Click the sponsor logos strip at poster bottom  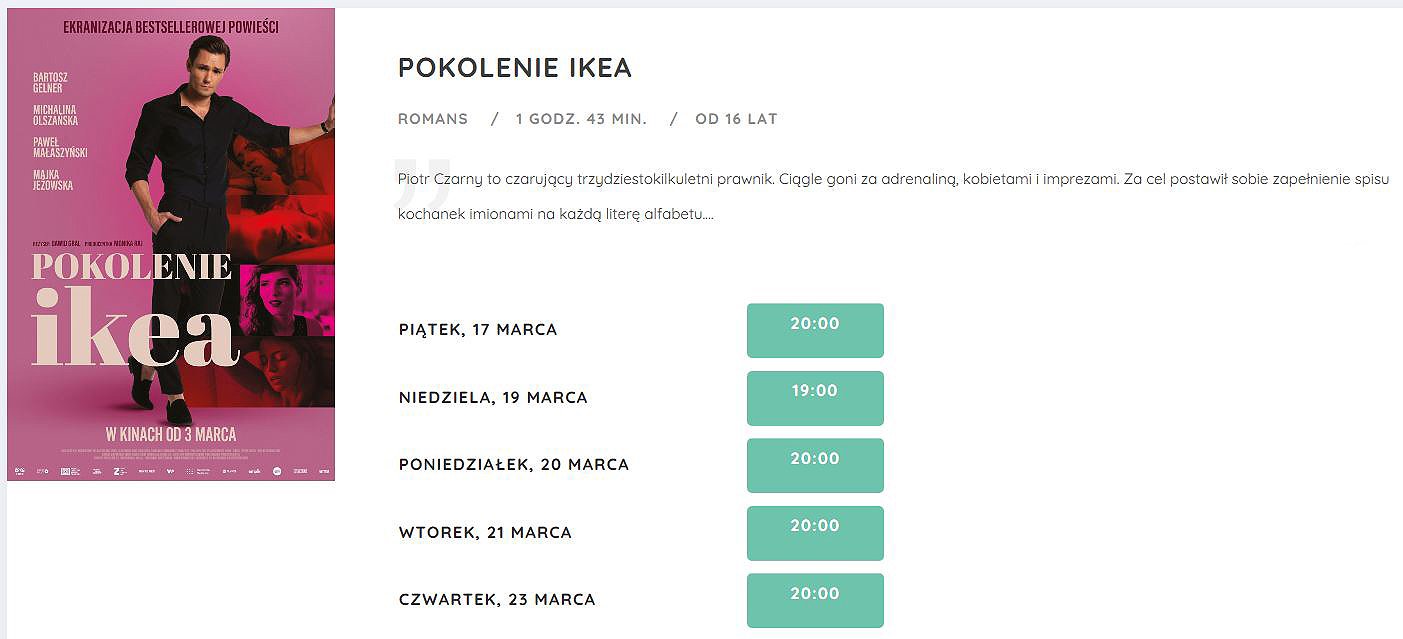tap(171, 470)
